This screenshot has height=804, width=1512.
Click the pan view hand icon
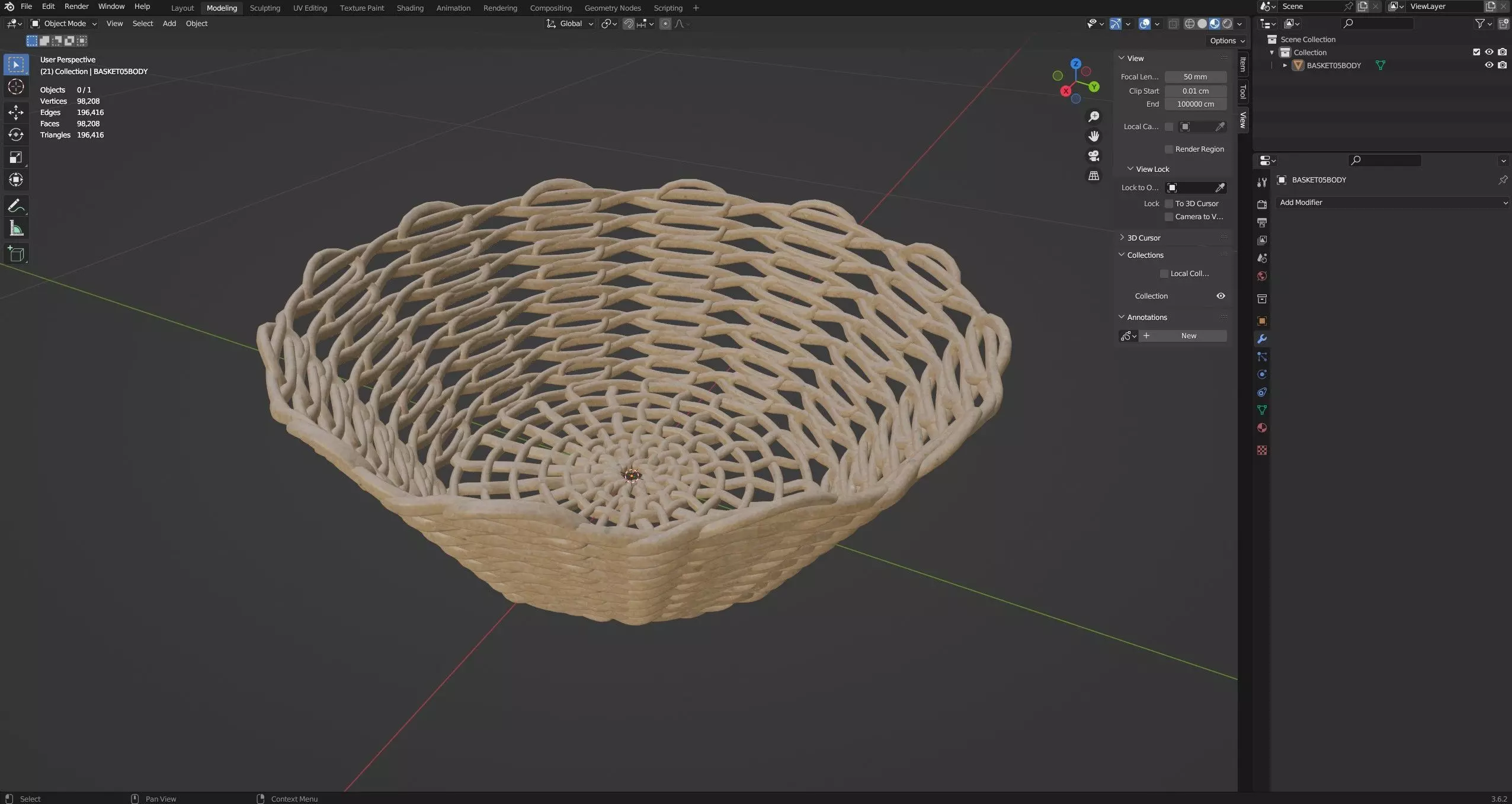(x=1094, y=136)
